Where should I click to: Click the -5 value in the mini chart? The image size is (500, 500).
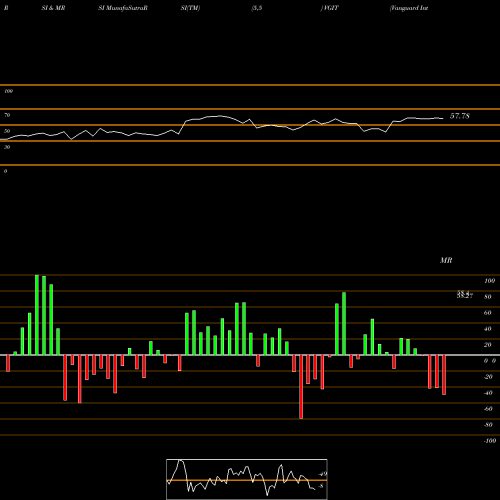coord(321,486)
